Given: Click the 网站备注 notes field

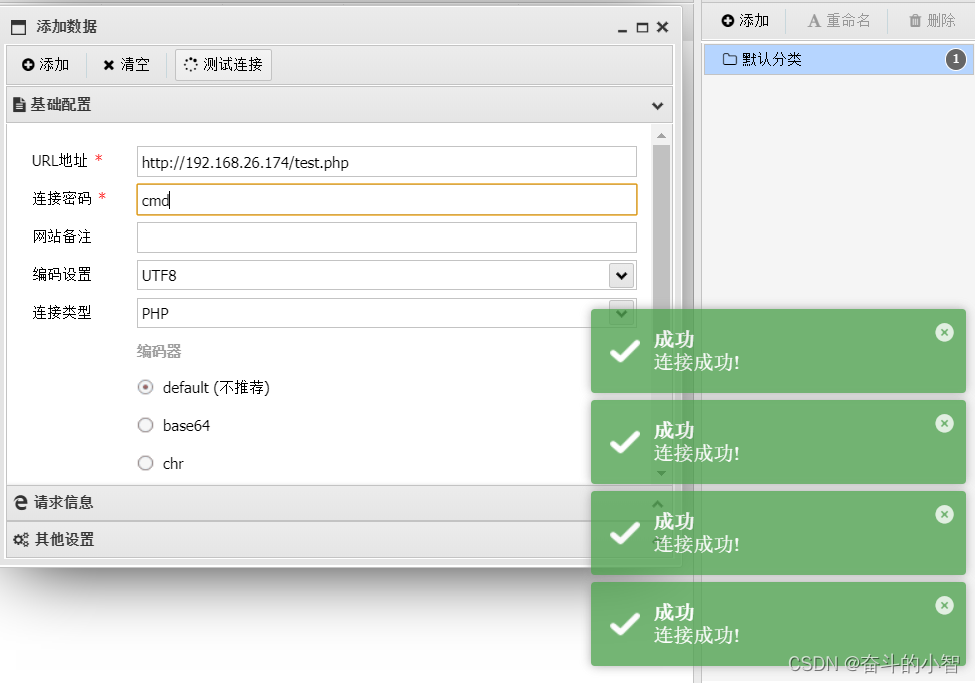Looking at the screenshot, I should (387, 238).
